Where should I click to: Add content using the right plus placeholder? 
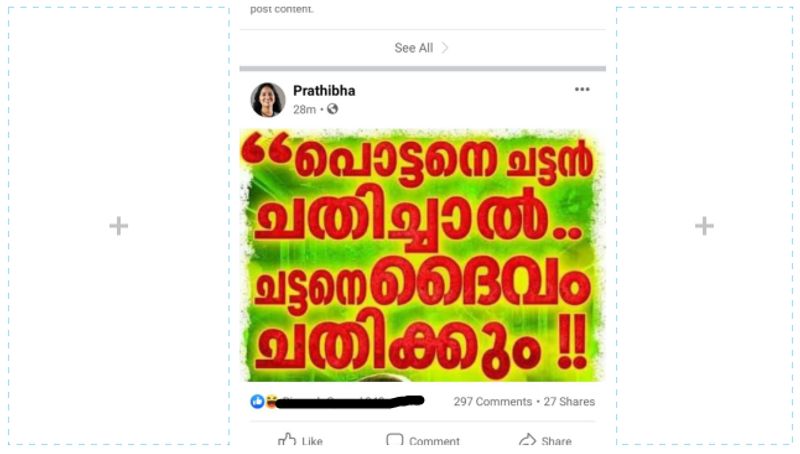tap(704, 225)
